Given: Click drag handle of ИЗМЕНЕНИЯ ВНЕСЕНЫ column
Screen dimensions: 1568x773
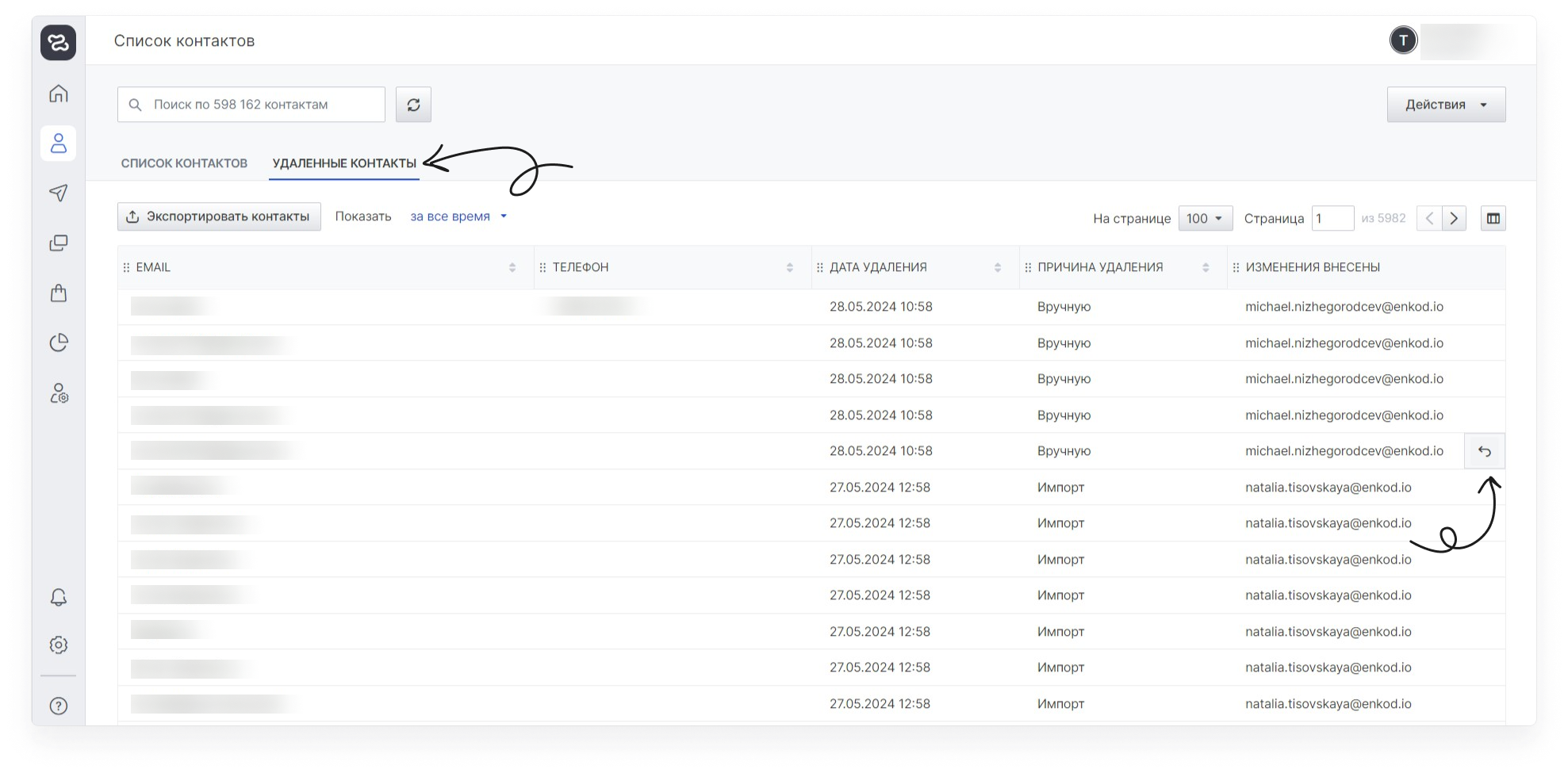Looking at the screenshot, I should (1236, 268).
